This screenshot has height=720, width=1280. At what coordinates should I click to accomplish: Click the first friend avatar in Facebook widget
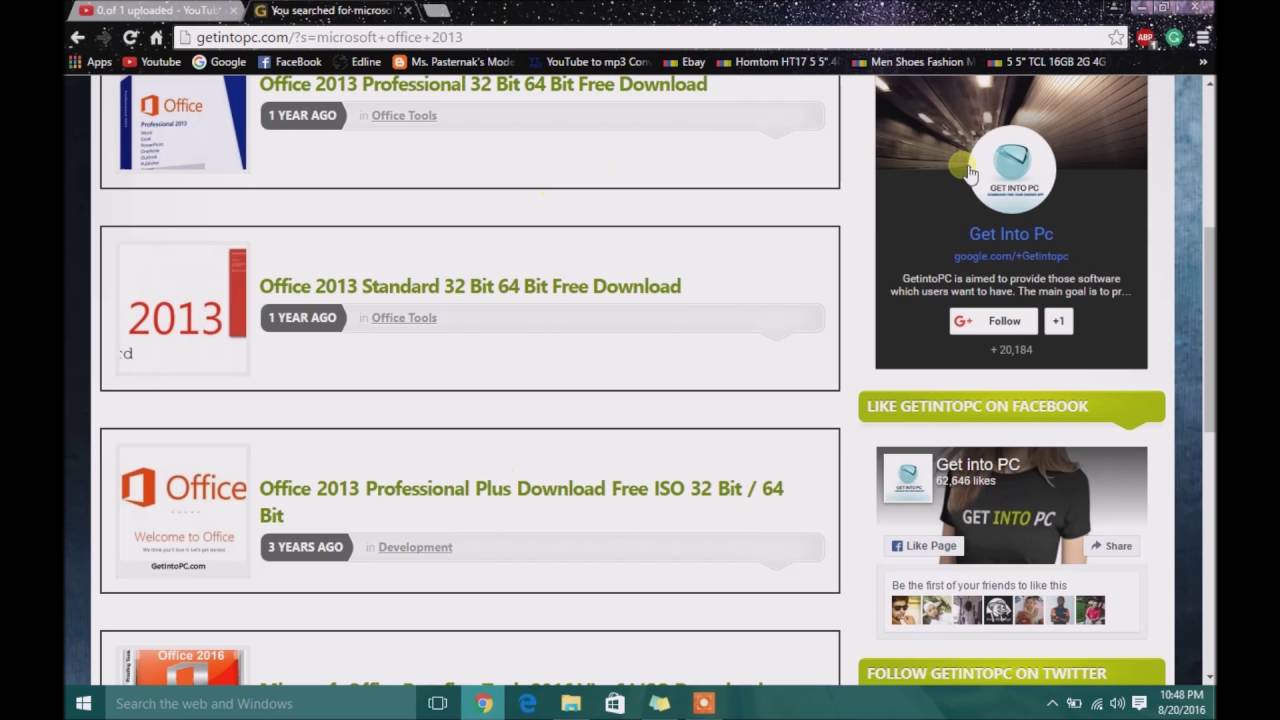(x=906, y=610)
